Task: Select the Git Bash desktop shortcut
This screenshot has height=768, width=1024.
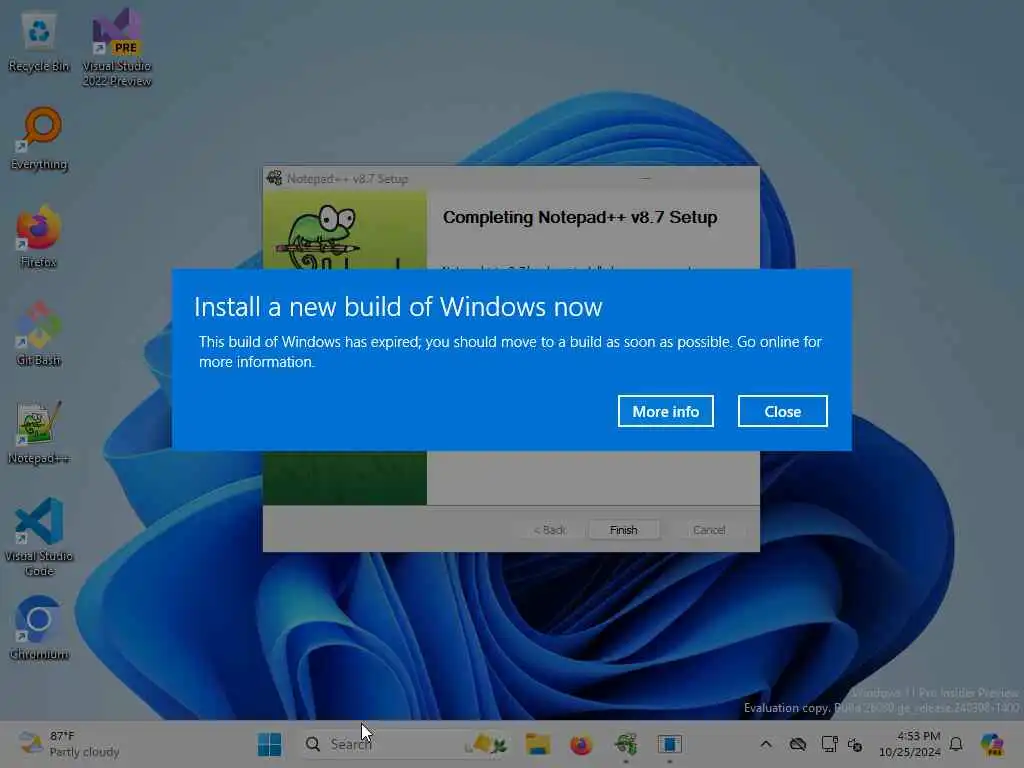Action: [x=39, y=334]
